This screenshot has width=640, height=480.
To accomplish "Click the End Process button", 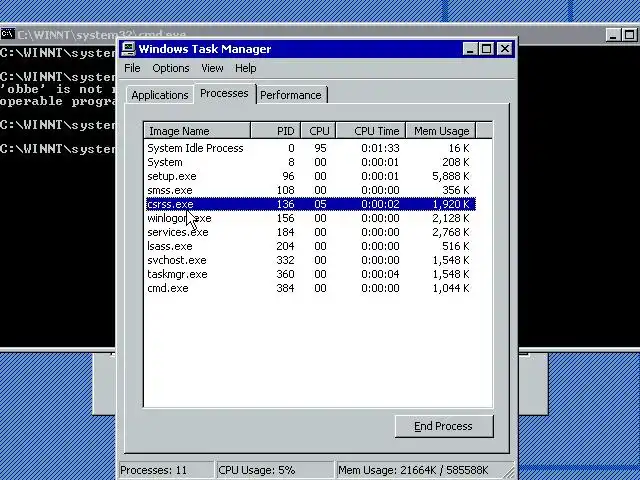I will pos(444,426).
